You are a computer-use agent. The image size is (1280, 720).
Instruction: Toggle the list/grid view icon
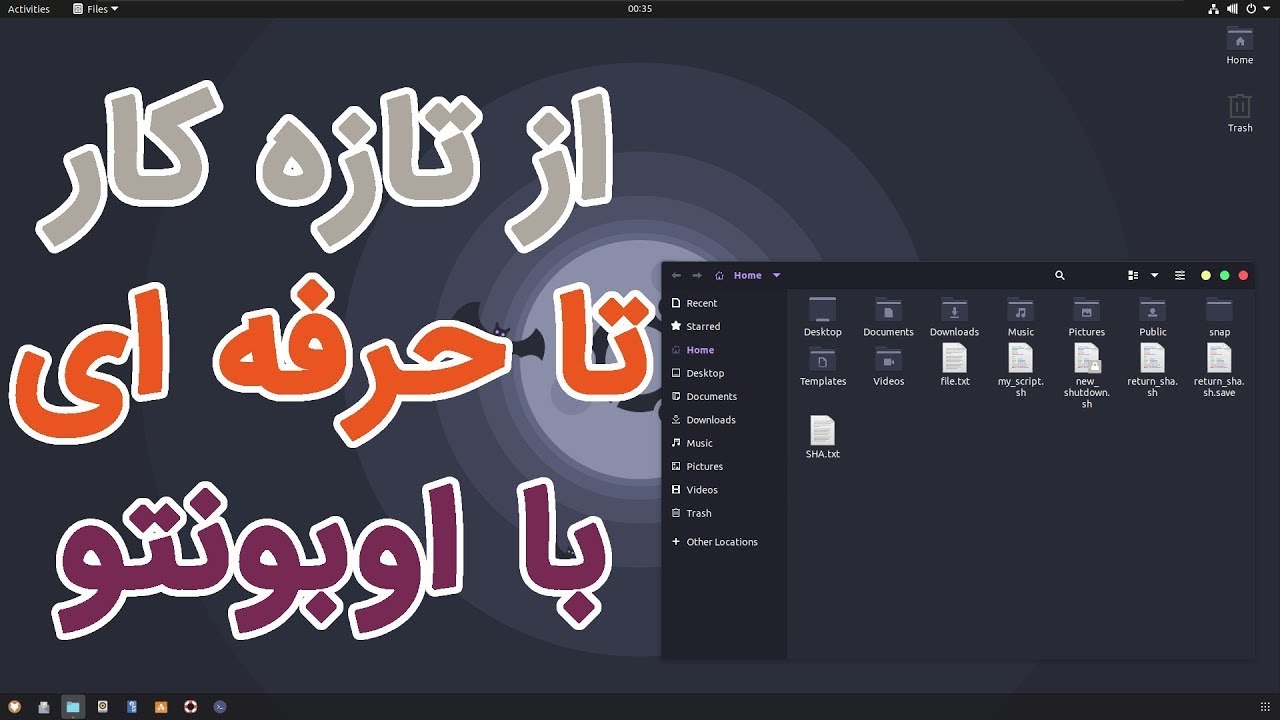tap(1133, 275)
